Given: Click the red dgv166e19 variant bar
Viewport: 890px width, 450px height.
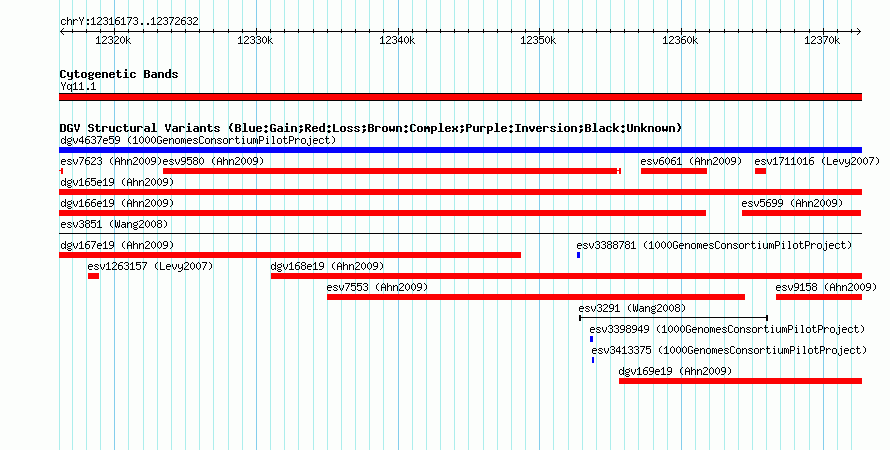Looking at the screenshot, I should pyautogui.click(x=383, y=213).
